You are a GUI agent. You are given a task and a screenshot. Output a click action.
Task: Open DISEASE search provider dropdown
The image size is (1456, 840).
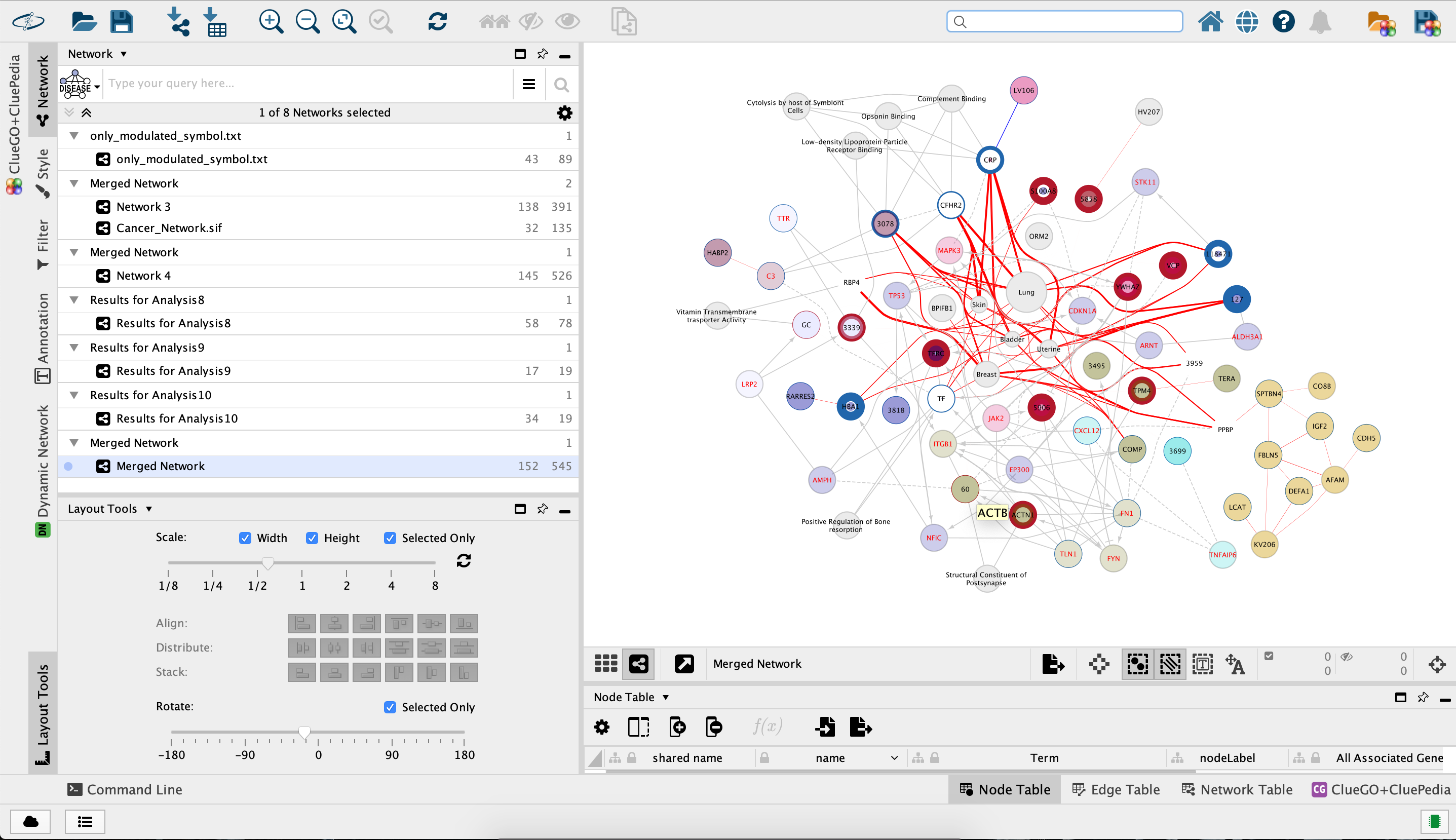coord(80,84)
